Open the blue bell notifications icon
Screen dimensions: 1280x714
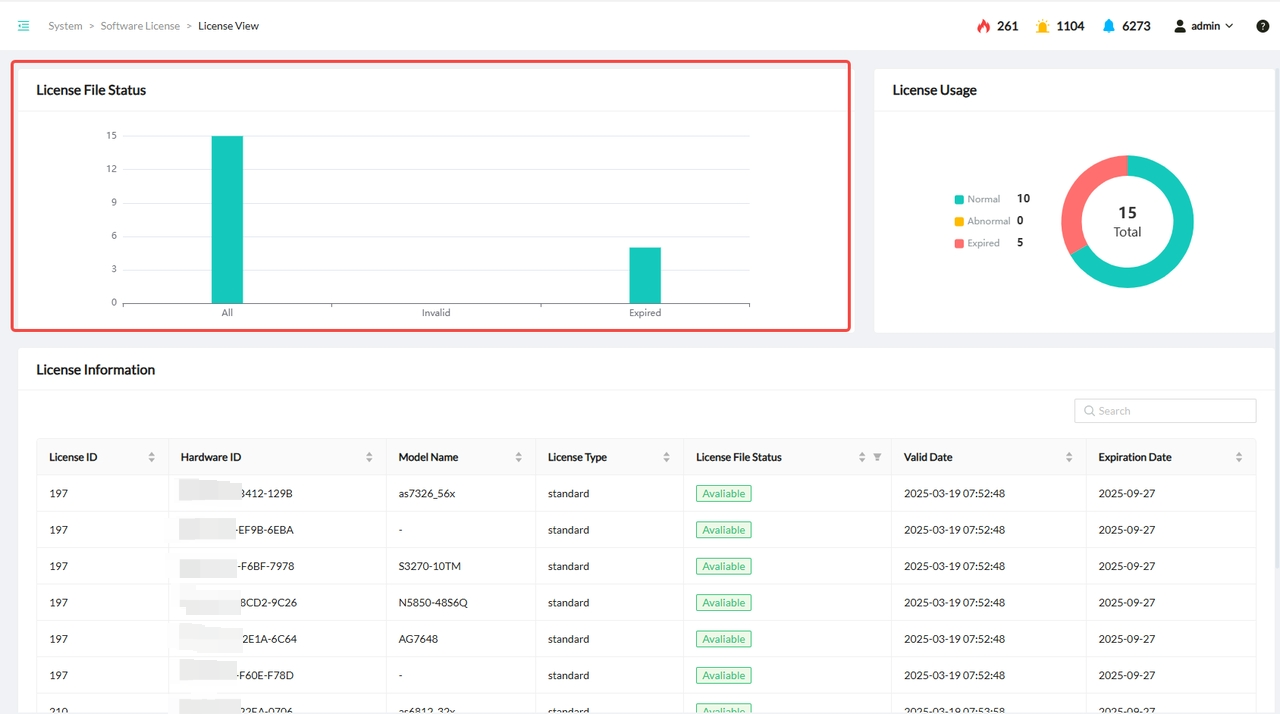1109,26
